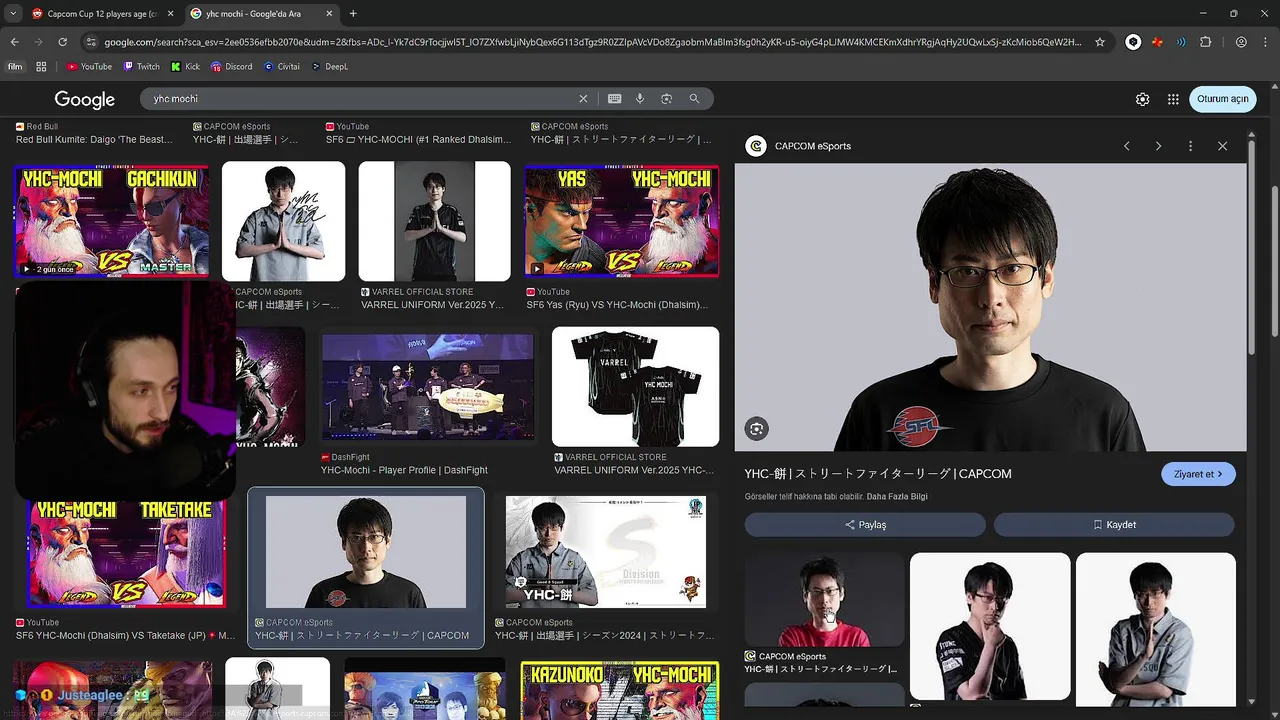
Task: Open the VARREL uniform jersey thumbnail
Action: [x=635, y=386]
